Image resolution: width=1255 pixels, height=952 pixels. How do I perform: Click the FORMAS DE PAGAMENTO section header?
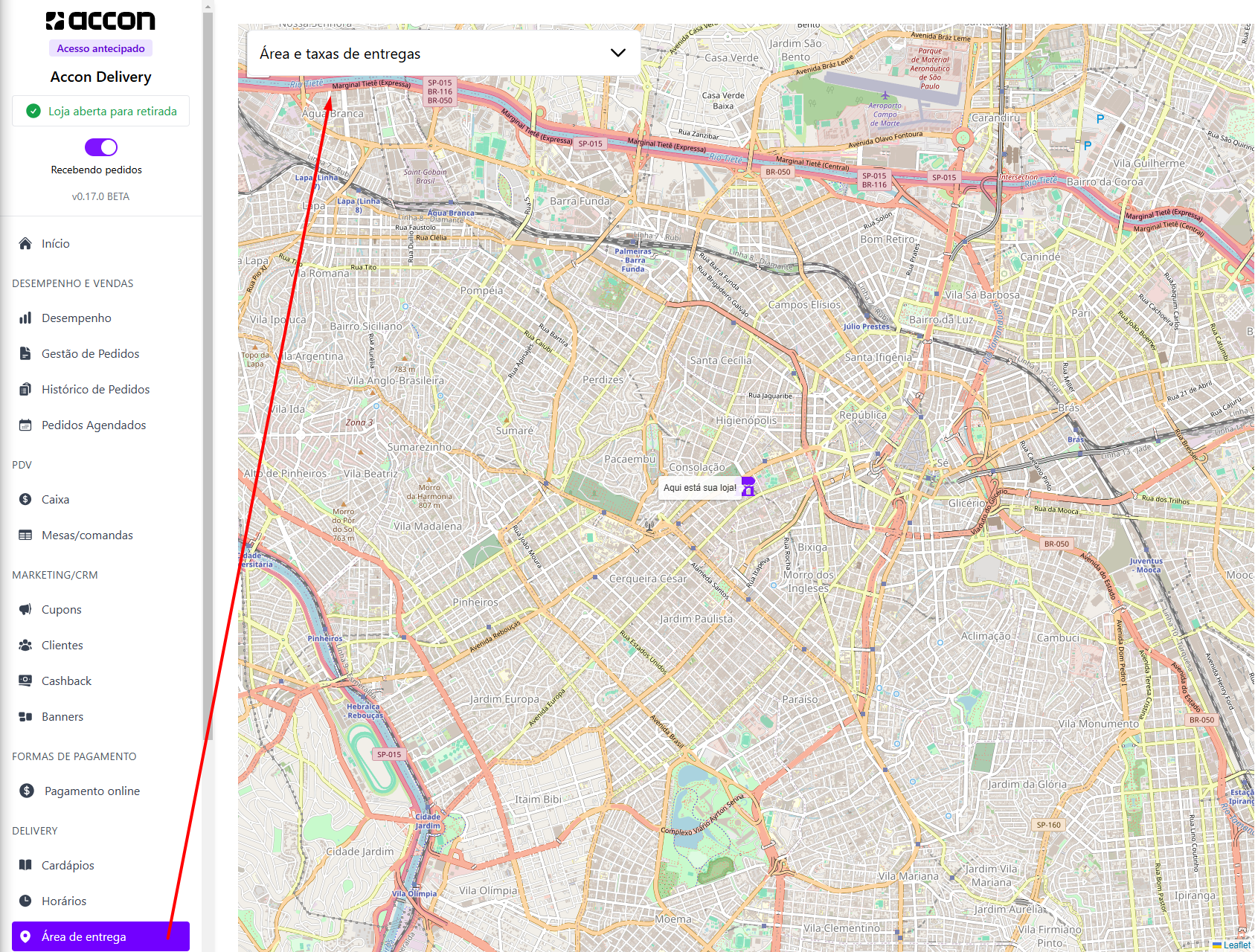pyautogui.click(x=74, y=756)
